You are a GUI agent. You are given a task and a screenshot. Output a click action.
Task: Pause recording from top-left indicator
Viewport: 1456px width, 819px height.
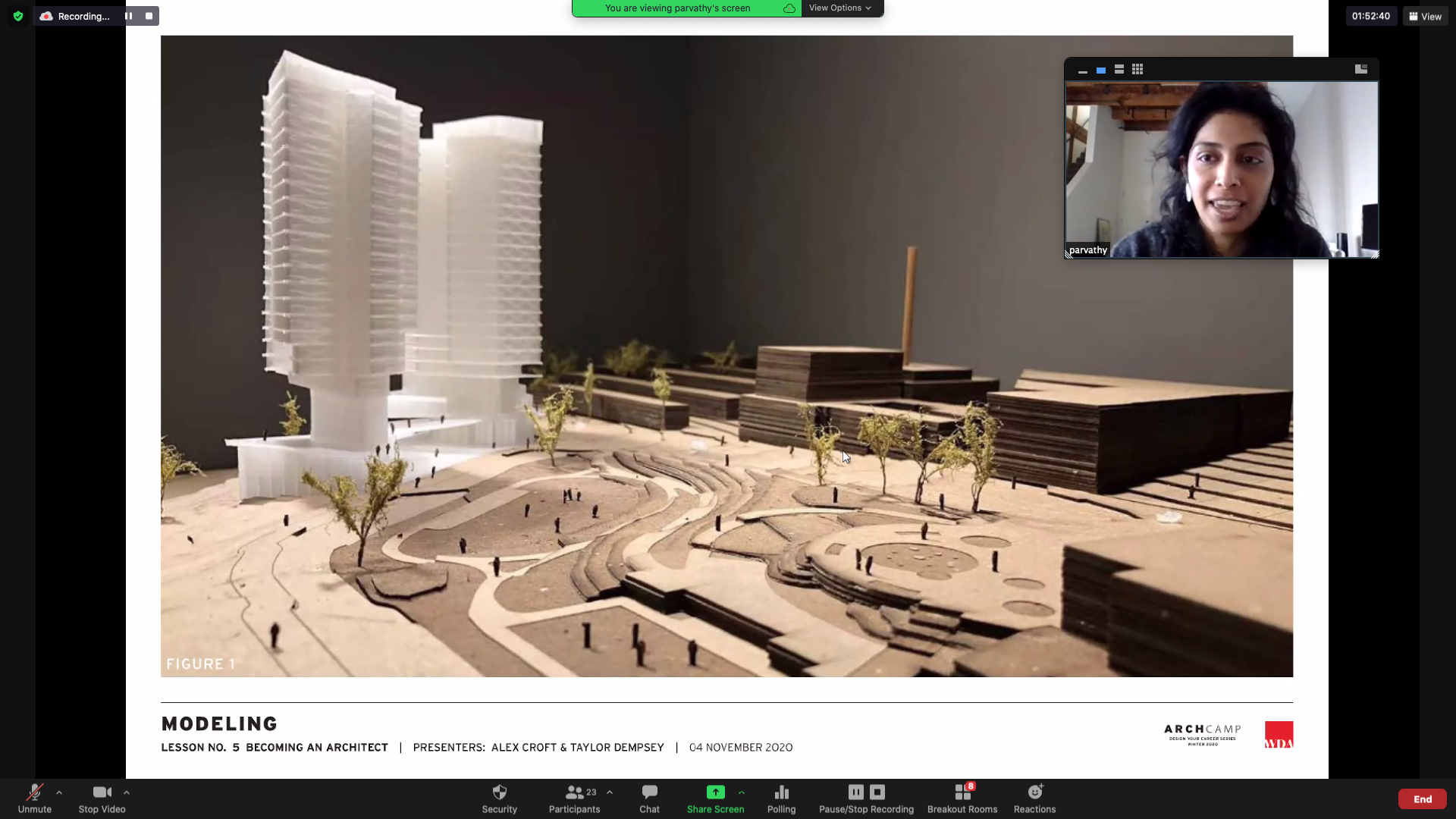[129, 16]
